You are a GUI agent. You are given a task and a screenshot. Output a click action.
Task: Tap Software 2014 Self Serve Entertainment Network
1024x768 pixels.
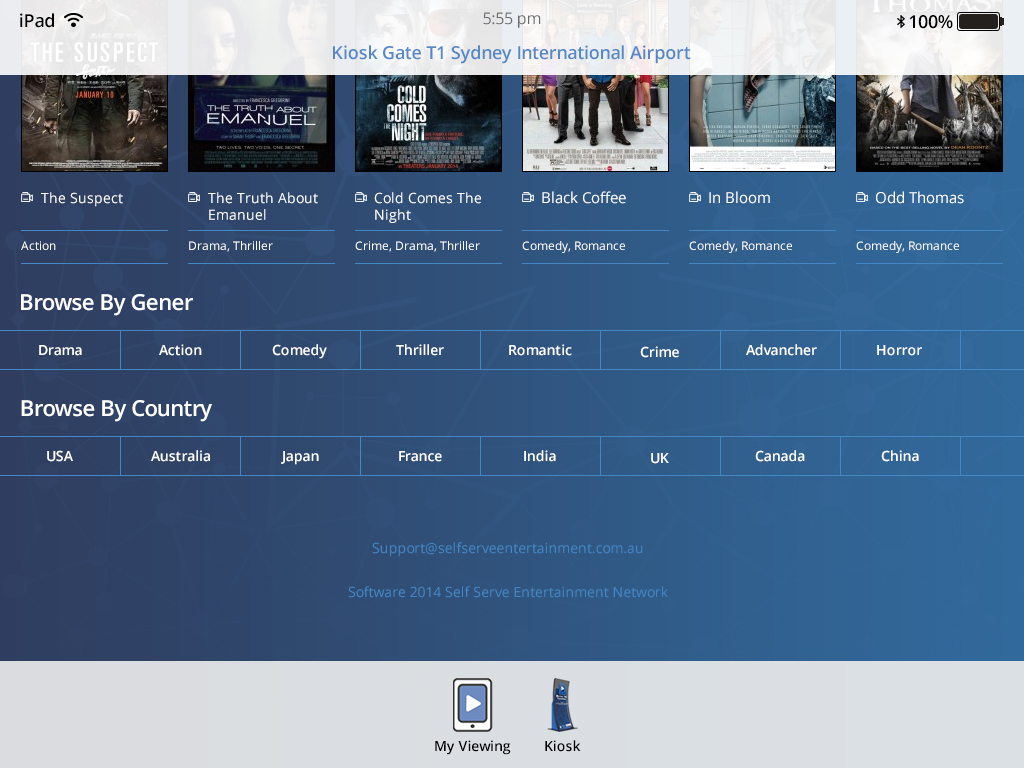pyautogui.click(x=507, y=592)
